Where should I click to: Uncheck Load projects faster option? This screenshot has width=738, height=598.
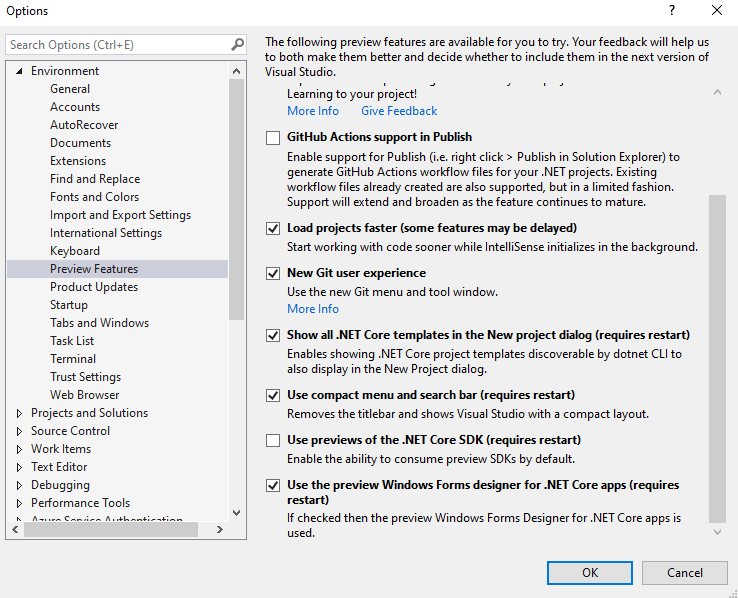point(273,229)
